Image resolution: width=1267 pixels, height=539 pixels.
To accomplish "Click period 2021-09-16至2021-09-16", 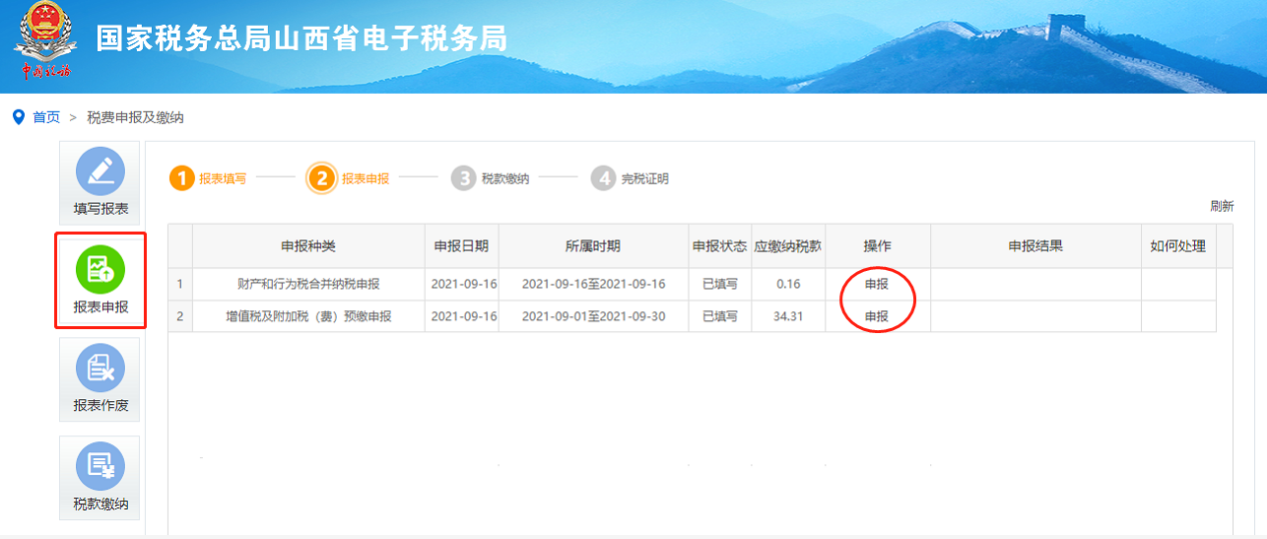I will click(593, 284).
